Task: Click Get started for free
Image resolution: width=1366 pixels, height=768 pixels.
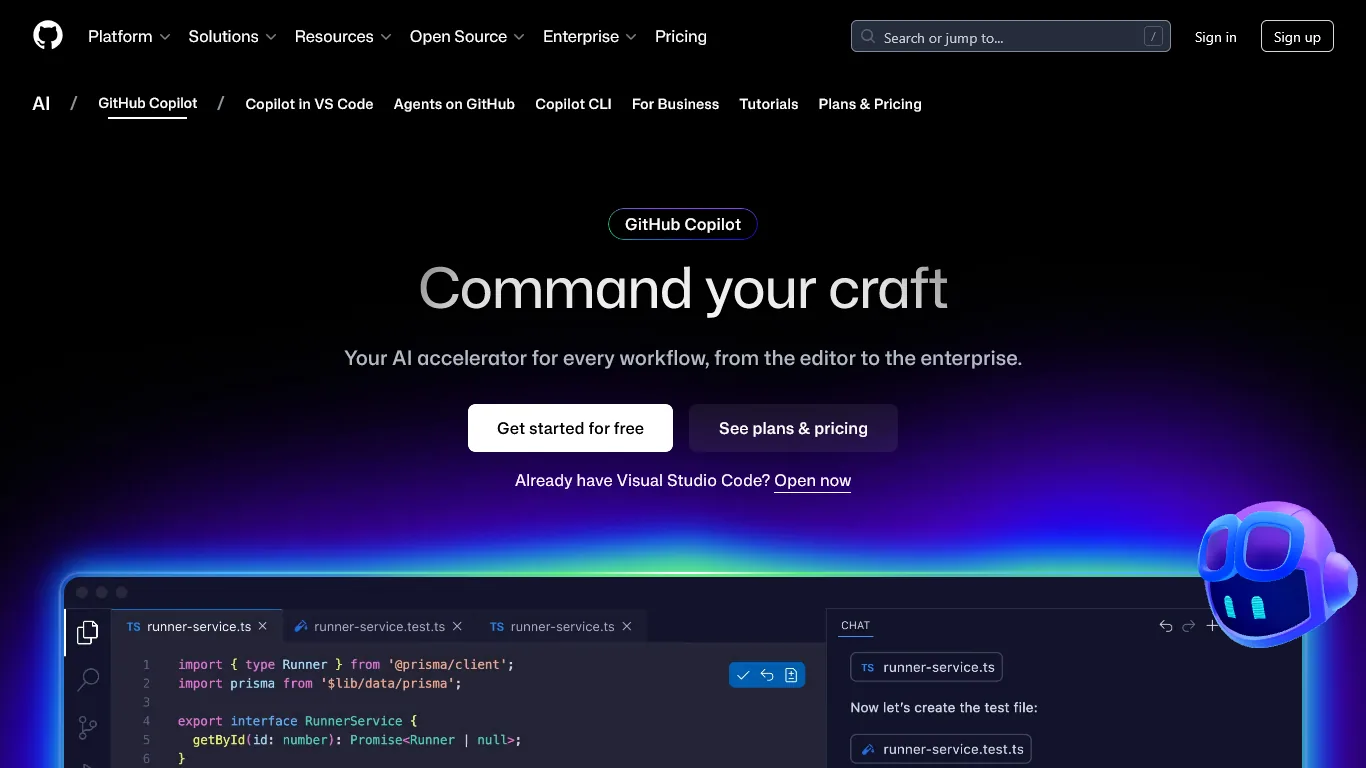Action: click(570, 428)
